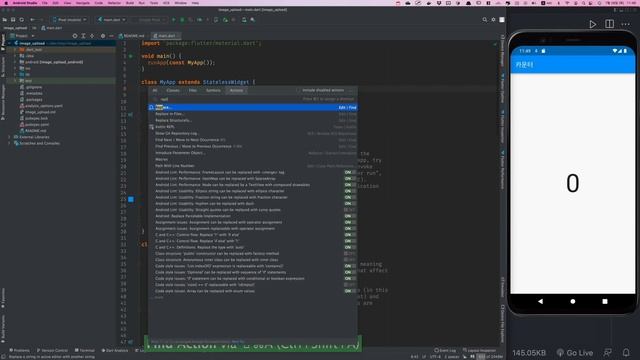Click Go Live in the bottom status bar
640x360 pixels.
click(575, 353)
